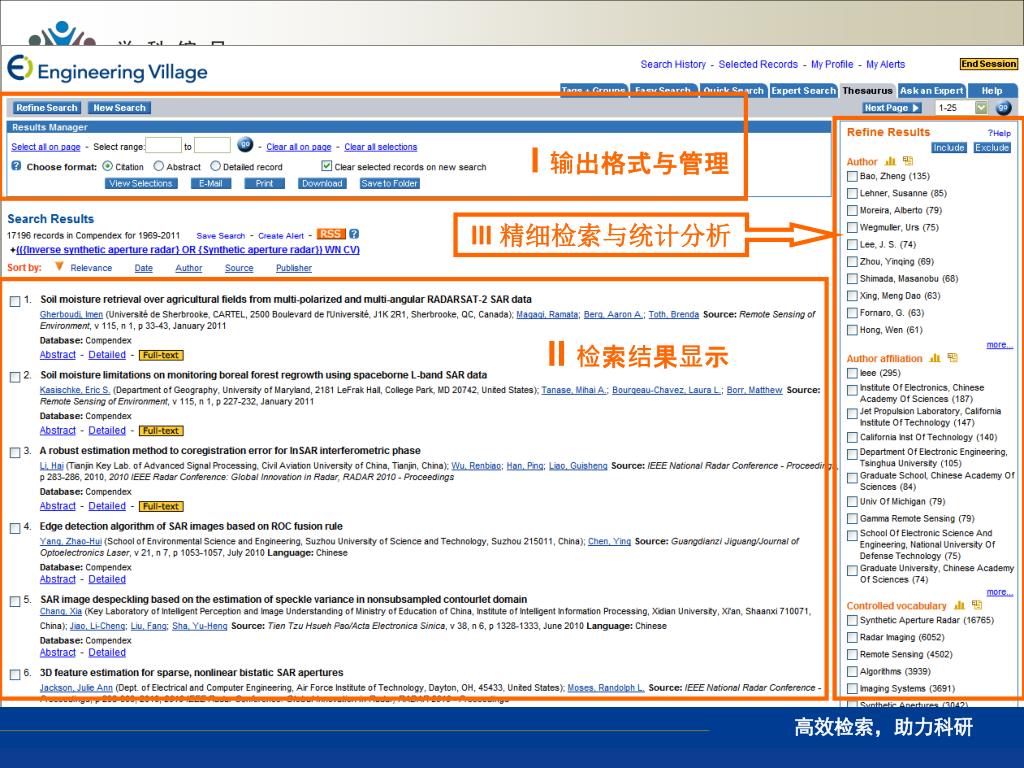Click the Author export data icon
The image size is (1024, 768).
point(908,161)
